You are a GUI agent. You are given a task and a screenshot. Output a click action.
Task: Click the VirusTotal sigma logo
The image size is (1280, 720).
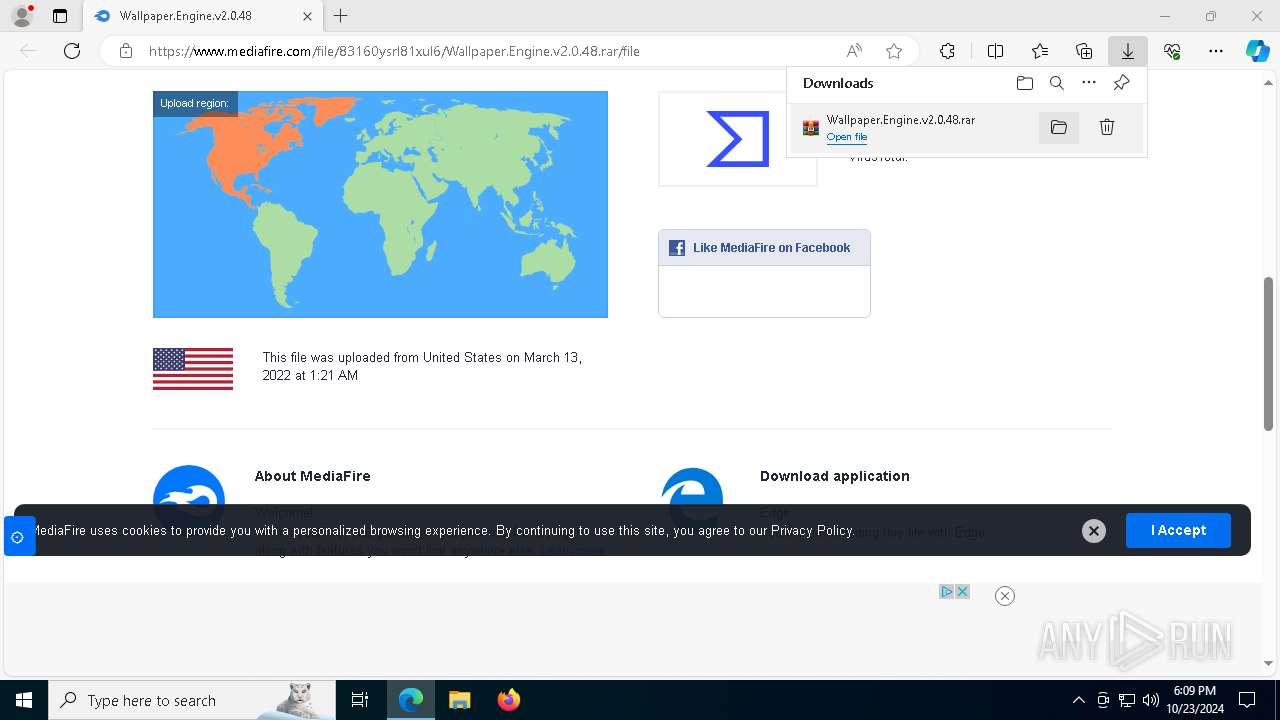(738, 139)
